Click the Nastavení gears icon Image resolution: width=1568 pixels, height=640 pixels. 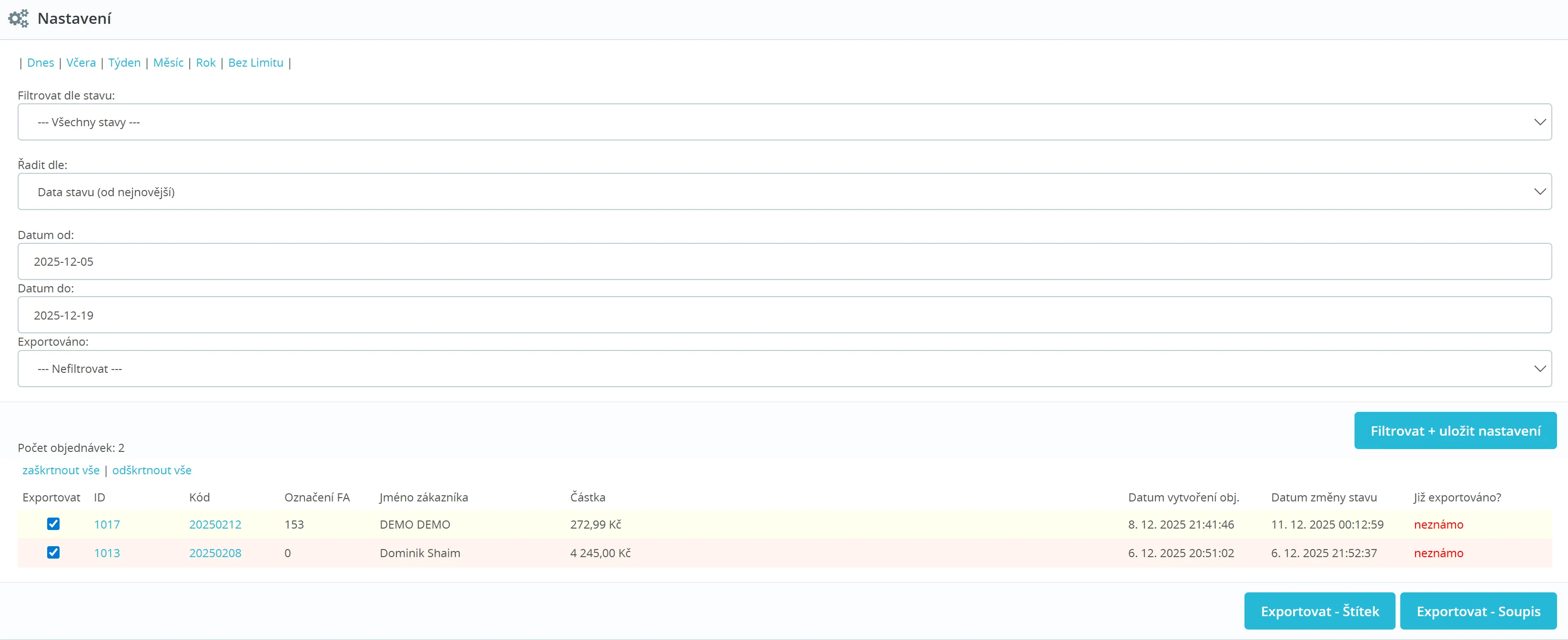[18, 18]
